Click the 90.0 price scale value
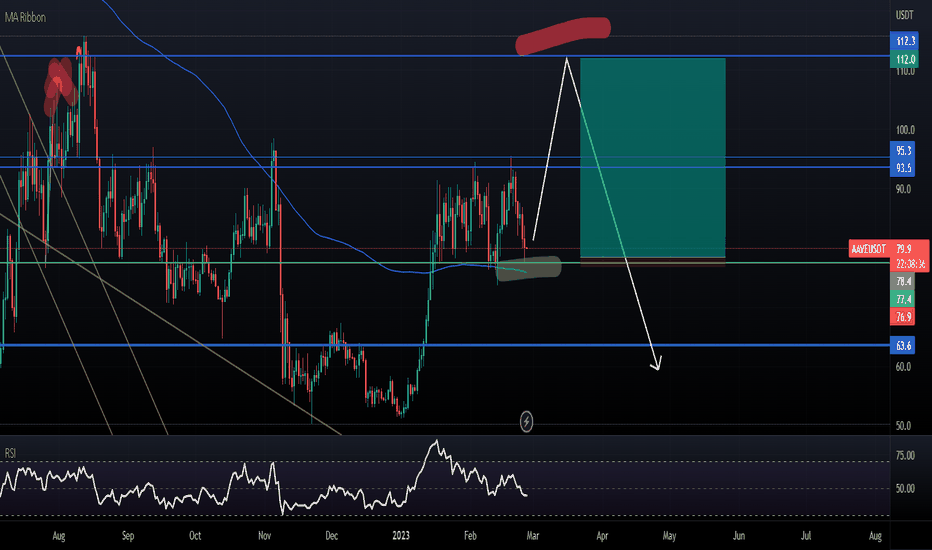The width and height of the screenshot is (932, 550). coord(903,188)
